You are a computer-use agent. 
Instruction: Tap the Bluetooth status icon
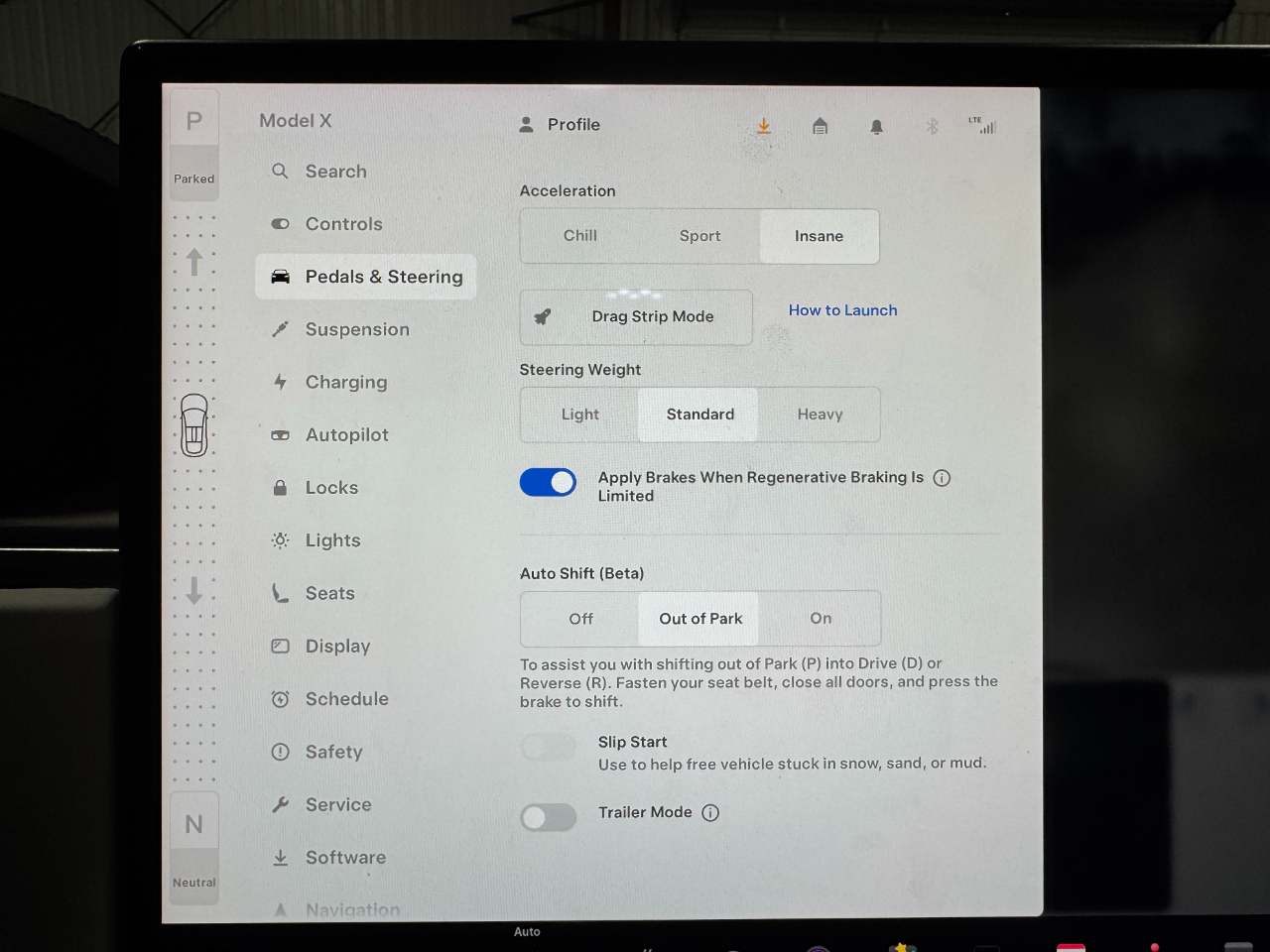point(932,126)
